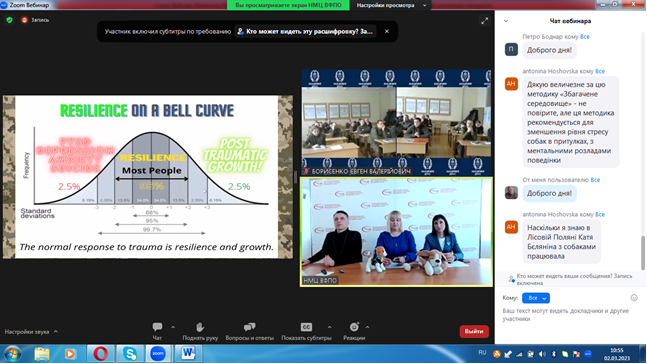Open the Chat panel icon
Screen dimensions: 647x364
pos(157,327)
